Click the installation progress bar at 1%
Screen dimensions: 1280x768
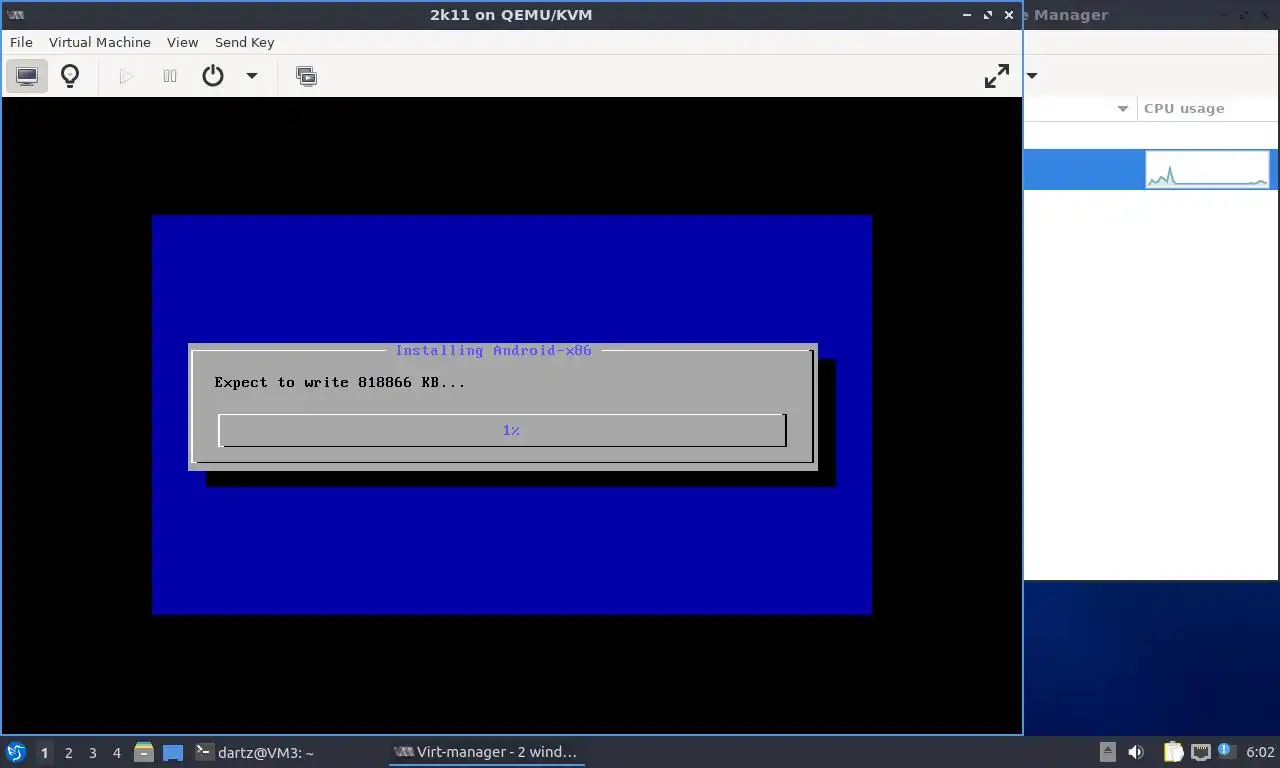tap(502, 430)
